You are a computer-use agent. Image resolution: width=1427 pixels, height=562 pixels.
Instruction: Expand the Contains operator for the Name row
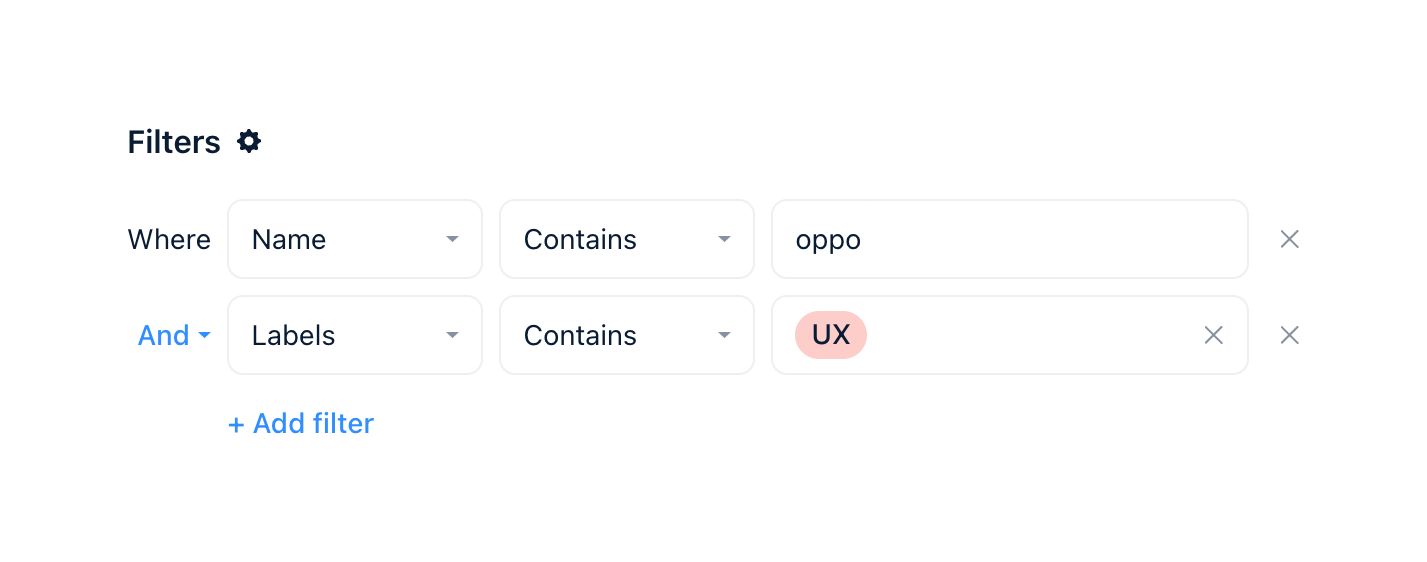[x=626, y=239]
